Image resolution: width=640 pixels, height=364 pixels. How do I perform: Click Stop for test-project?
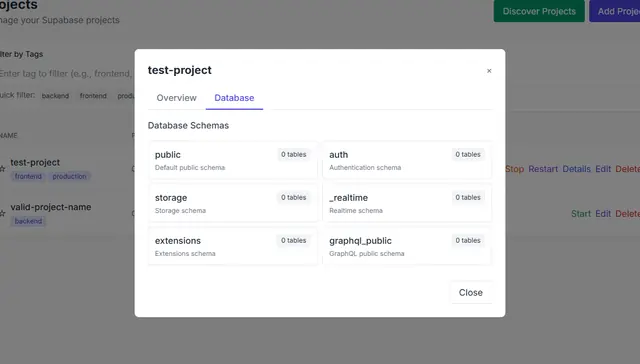514,169
